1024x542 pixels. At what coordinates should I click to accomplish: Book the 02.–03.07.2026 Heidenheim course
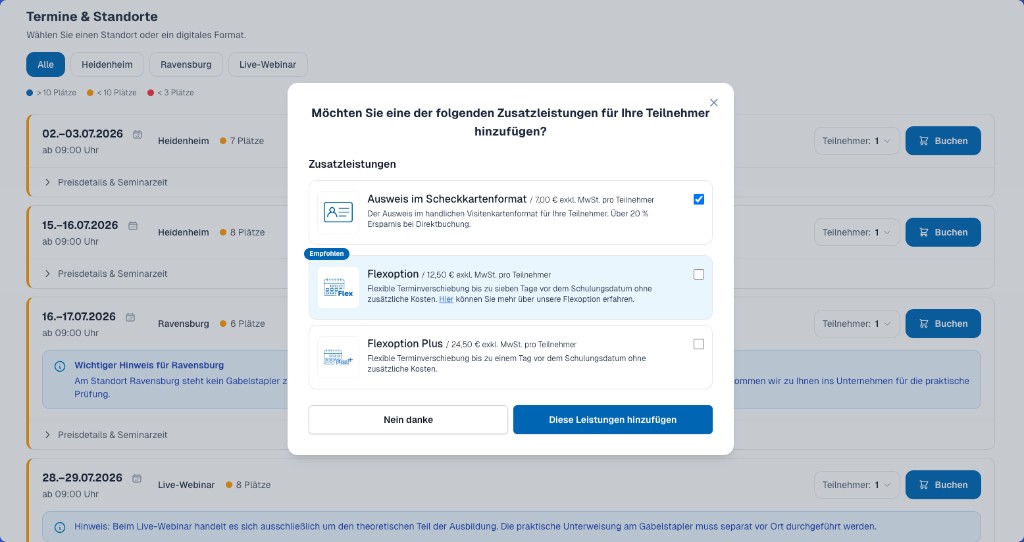(x=943, y=140)
